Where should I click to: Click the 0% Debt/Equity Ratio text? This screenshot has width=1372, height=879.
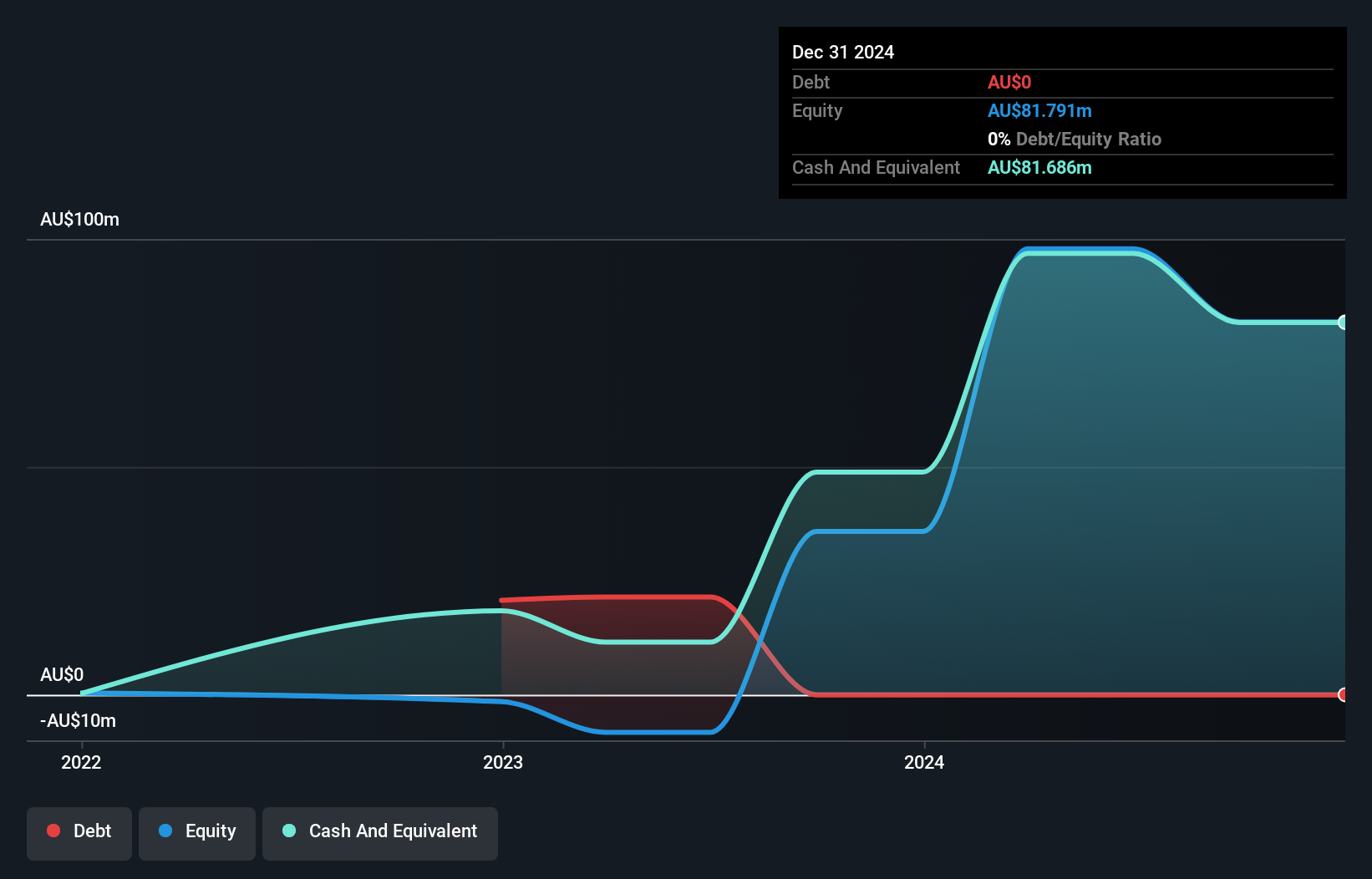click(x=1075, y=139)
